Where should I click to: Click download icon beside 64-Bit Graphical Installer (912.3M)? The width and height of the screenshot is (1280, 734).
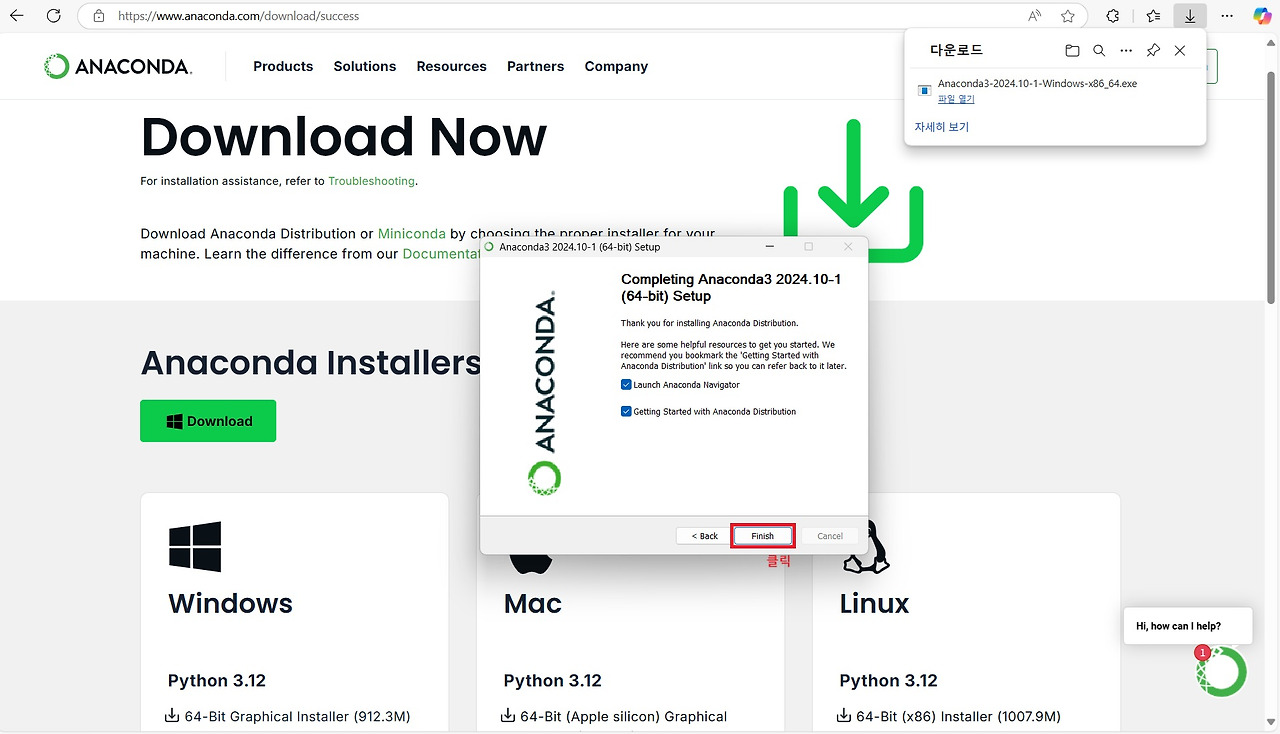coord(171,716)
